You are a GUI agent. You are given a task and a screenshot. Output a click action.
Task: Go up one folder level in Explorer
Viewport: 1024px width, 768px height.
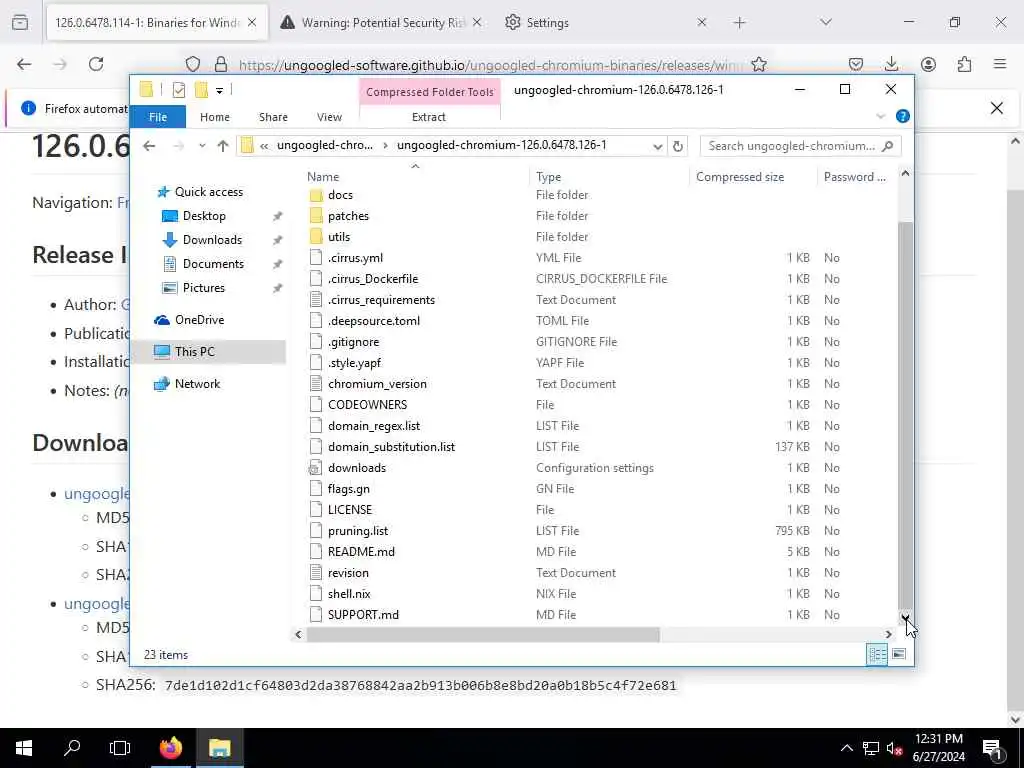[x=223, y=146]
